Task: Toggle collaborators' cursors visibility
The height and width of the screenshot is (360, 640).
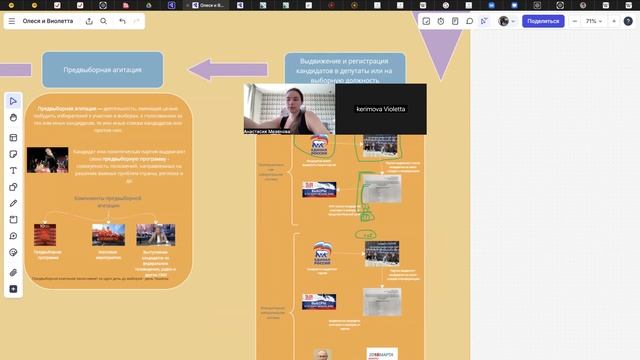Action: [484, 21]
